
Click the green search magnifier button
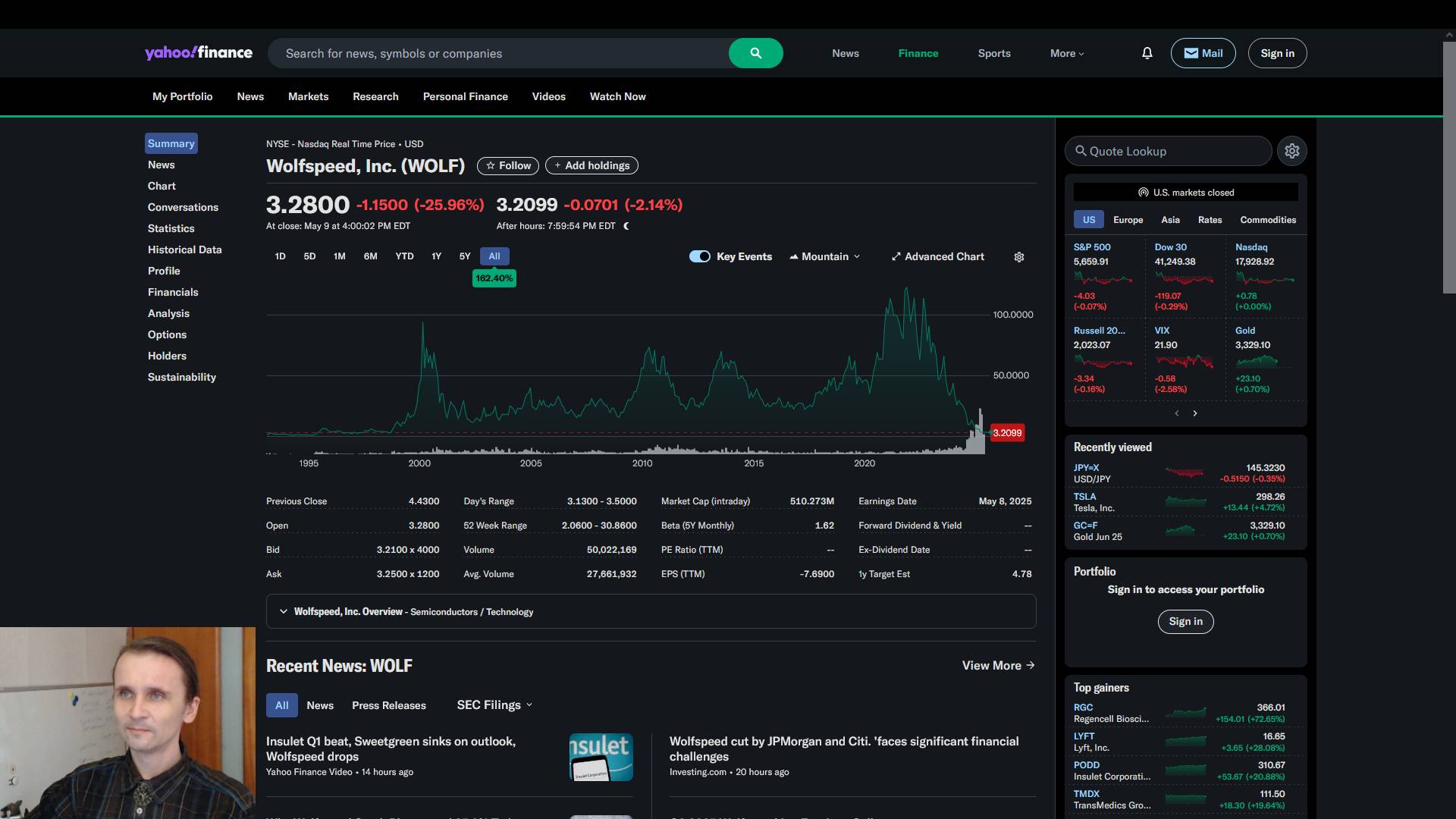[x=755, y=53]
